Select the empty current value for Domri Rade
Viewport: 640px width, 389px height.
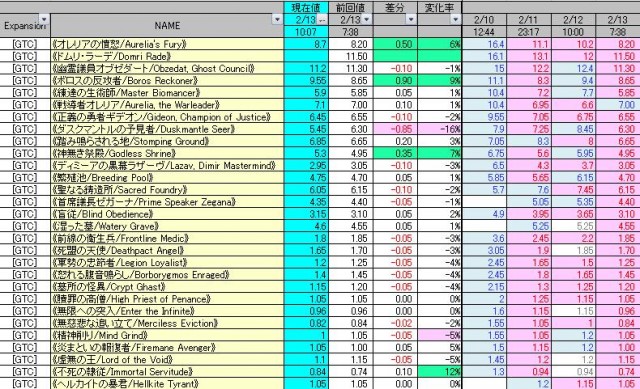click(x=306, y=56)
